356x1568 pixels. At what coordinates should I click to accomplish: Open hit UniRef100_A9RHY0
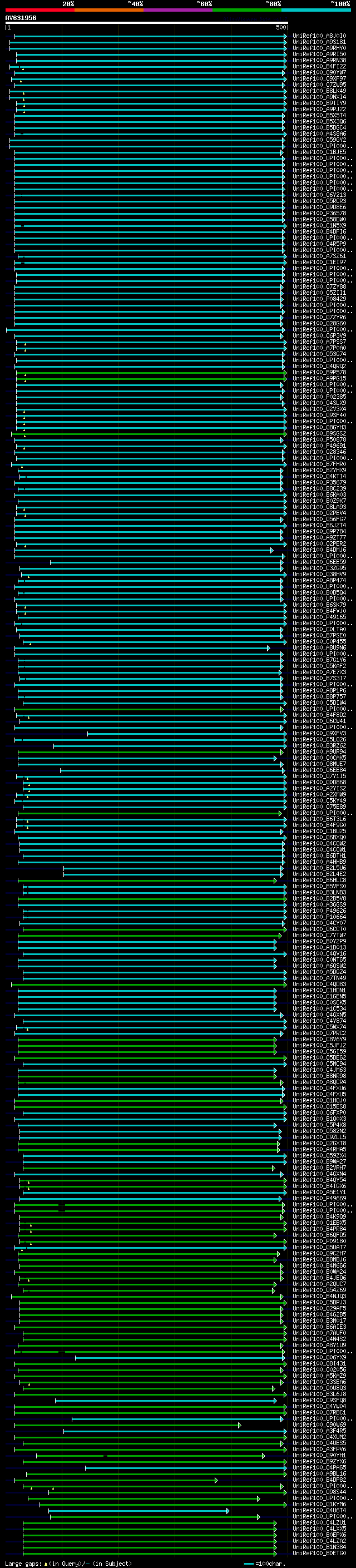tap(319, 48)
